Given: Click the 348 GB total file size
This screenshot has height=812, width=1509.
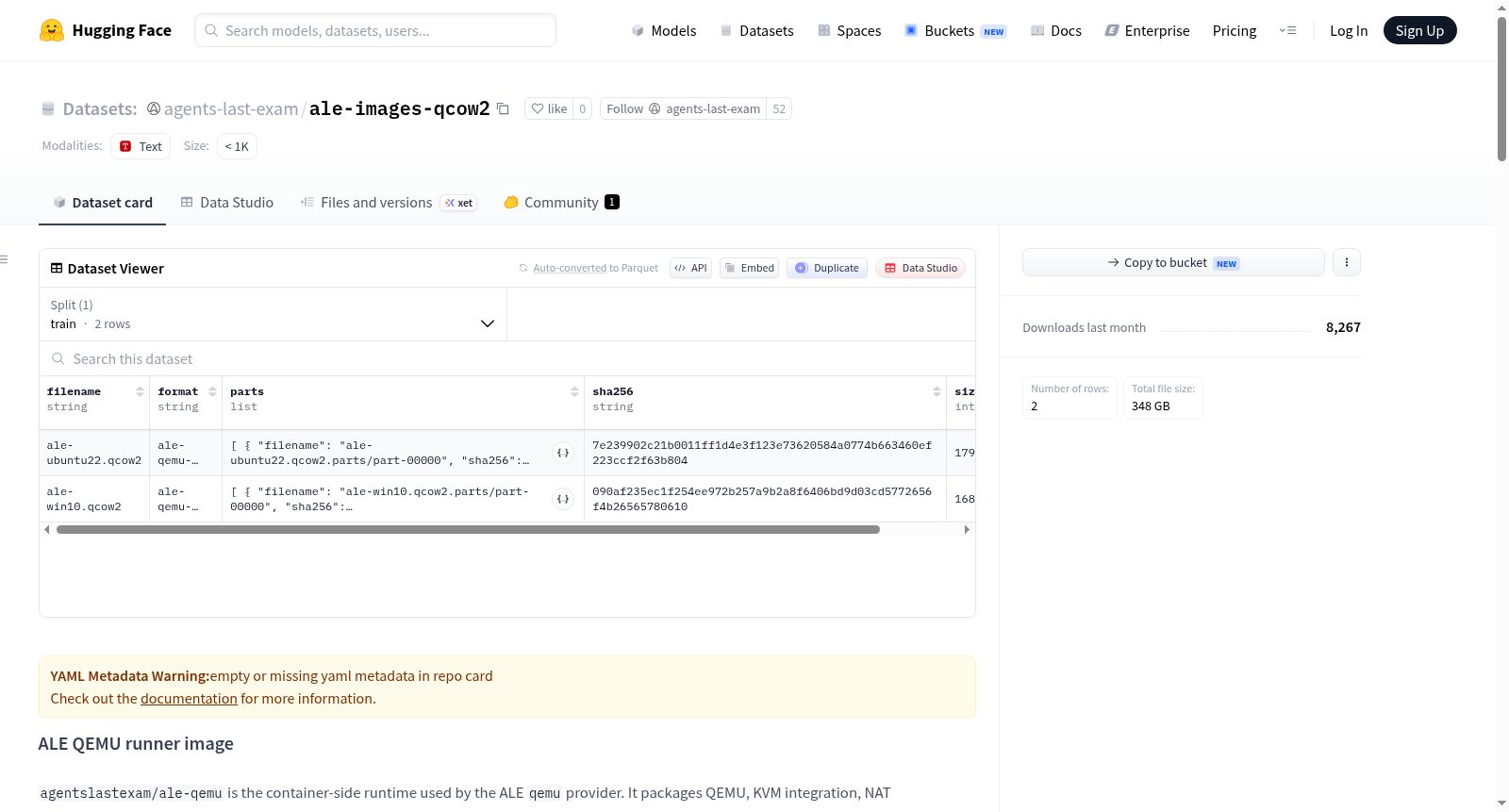Looking at the screenshot, I should coord(1151,406).
